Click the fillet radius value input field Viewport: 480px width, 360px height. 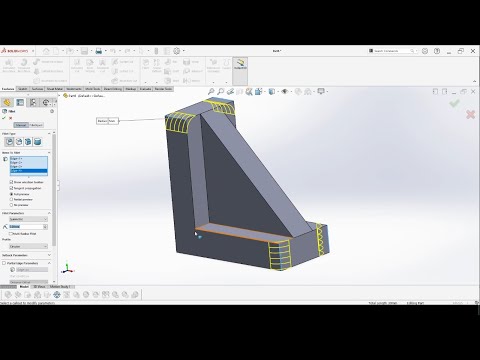[x=26, y=227]
